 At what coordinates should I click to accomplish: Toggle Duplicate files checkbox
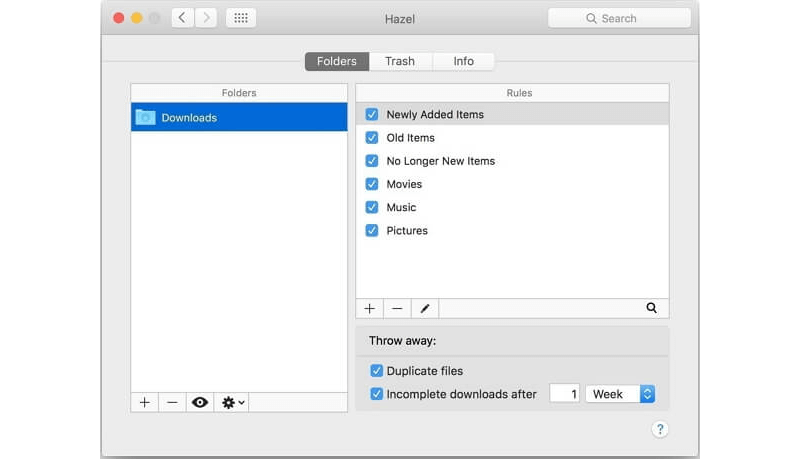click(x=377, y=371)
